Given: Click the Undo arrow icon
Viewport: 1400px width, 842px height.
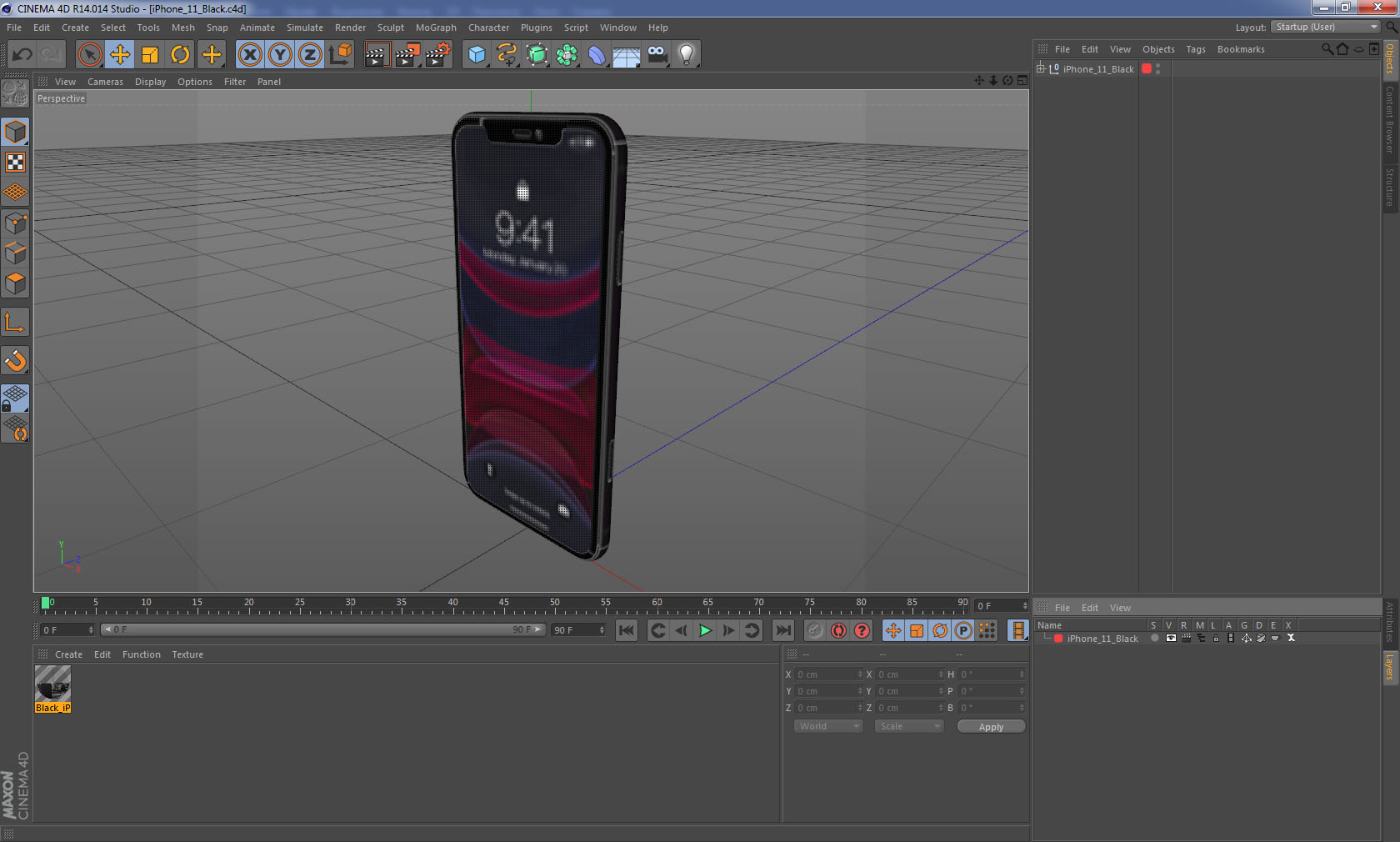Looking at the screenshot, I should coord(22,55).
